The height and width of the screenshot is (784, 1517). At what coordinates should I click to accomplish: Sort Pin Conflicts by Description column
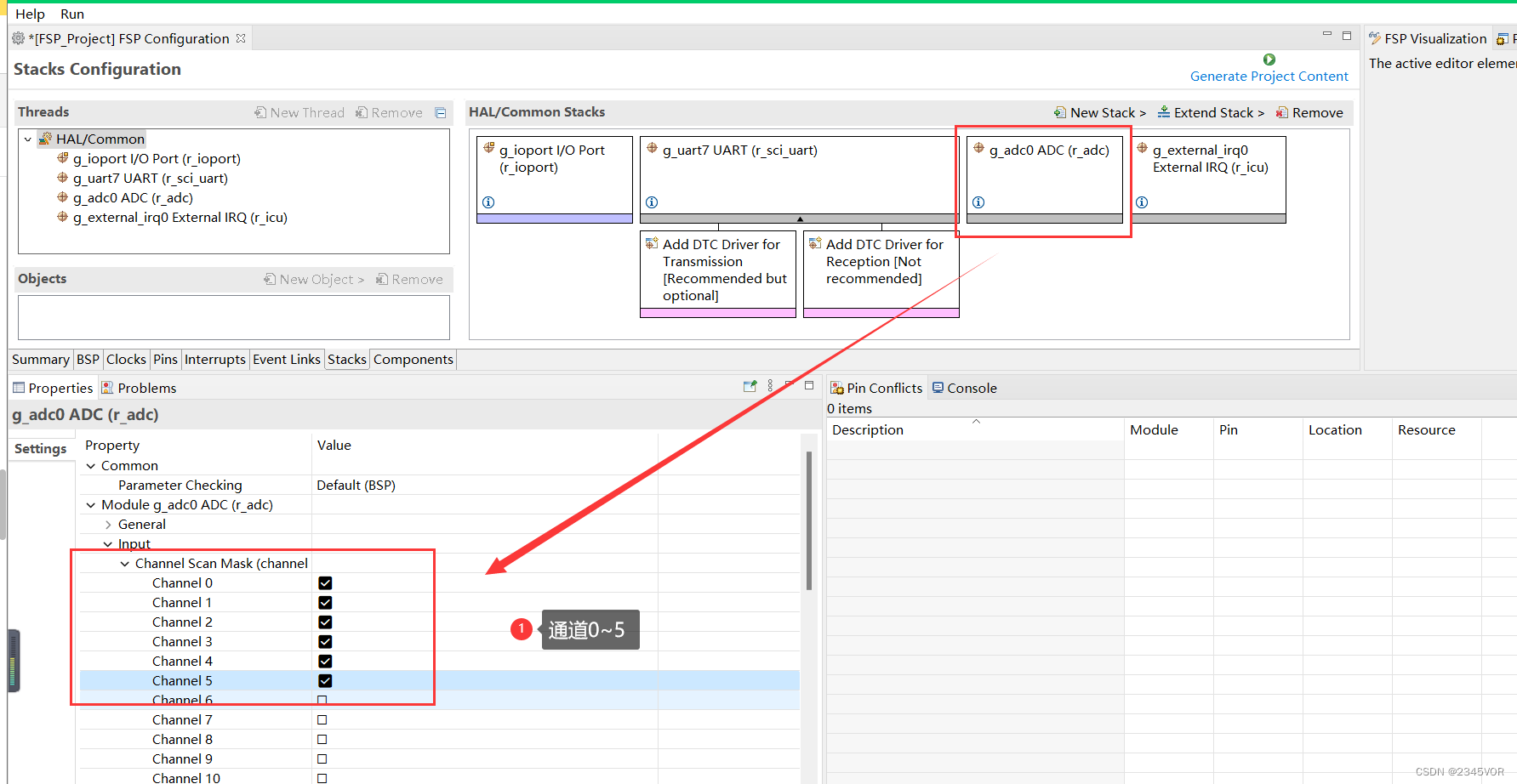975,430
